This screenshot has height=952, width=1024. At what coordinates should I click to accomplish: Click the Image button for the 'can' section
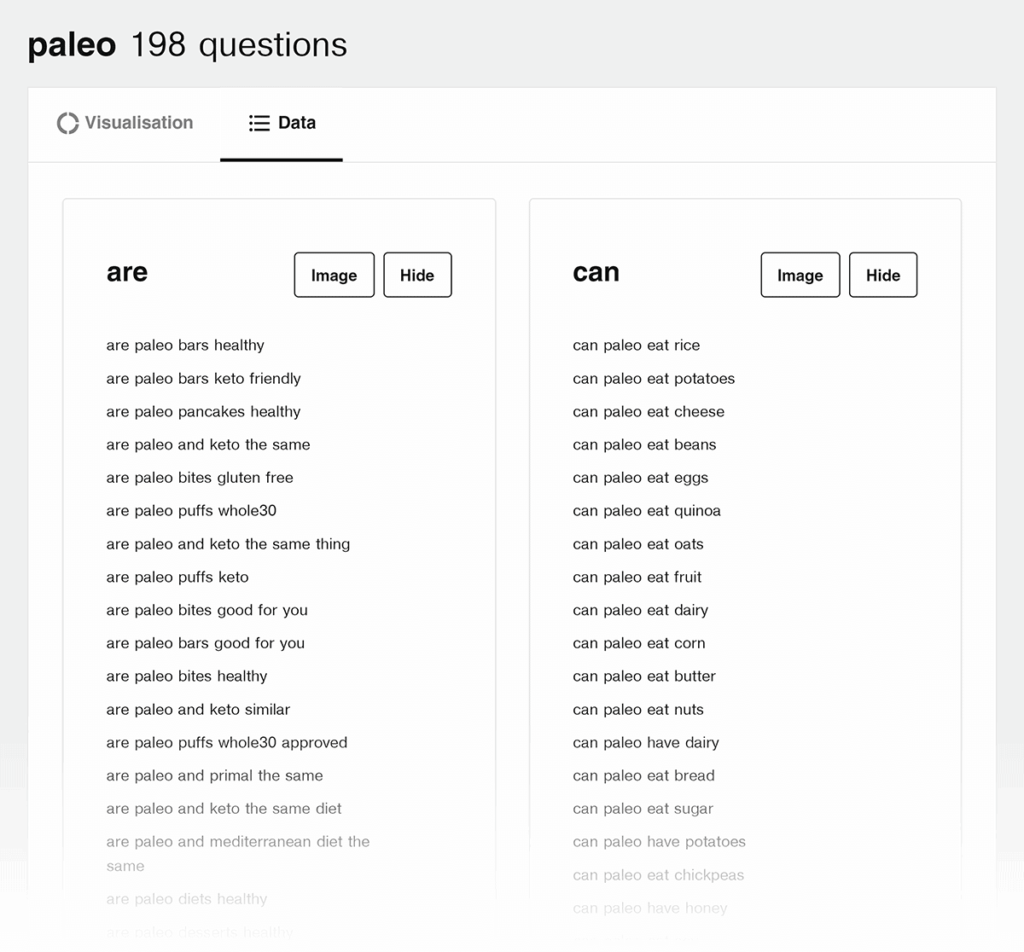[800, 274]
